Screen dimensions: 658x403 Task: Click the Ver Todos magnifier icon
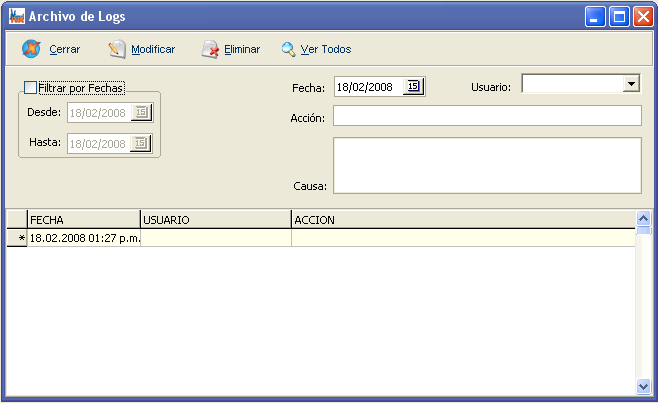point(288,49)
